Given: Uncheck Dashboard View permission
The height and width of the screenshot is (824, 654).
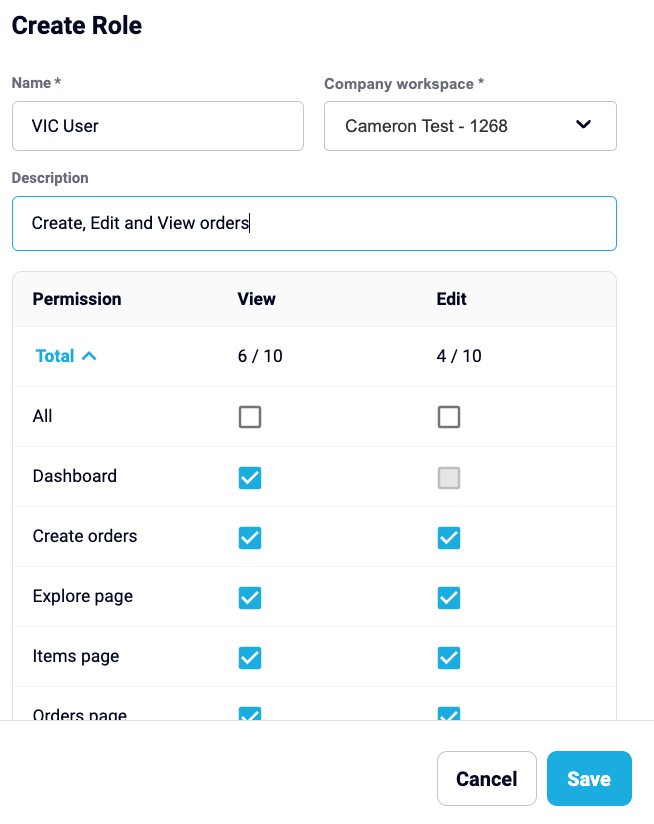Looking at the screenshot, I should point(250,478).
